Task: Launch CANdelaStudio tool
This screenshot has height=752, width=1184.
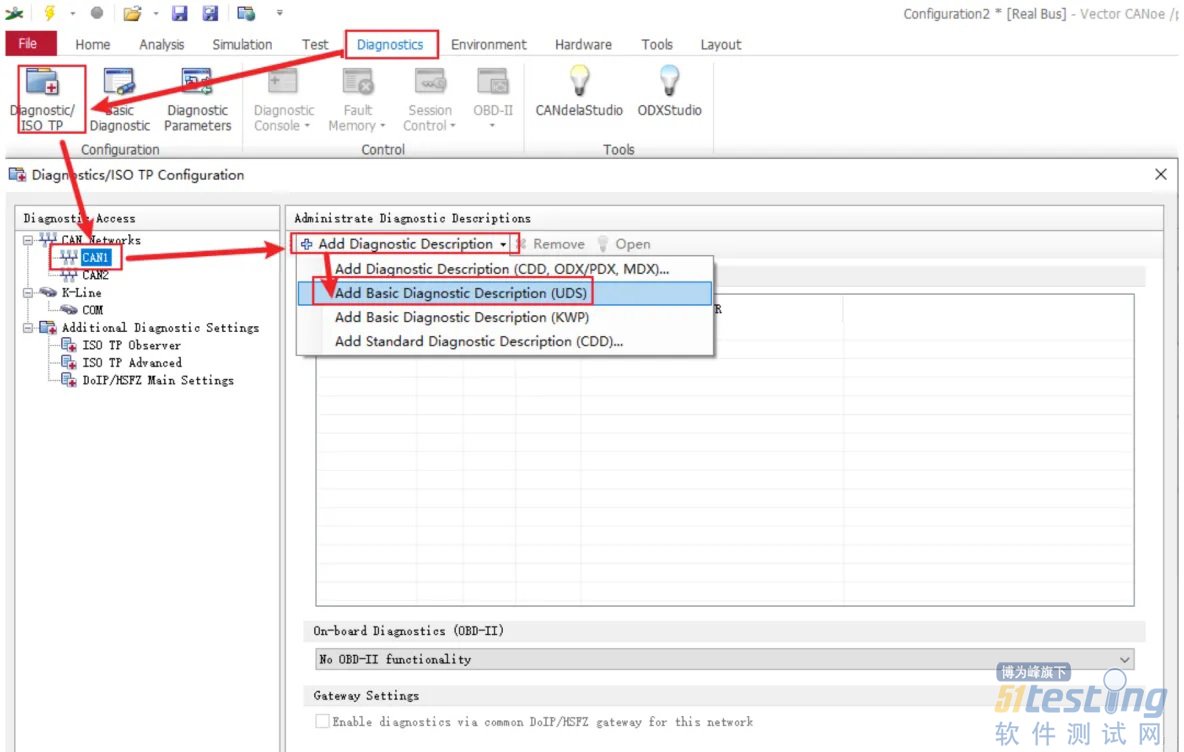Action: click(x=579, y=91)
